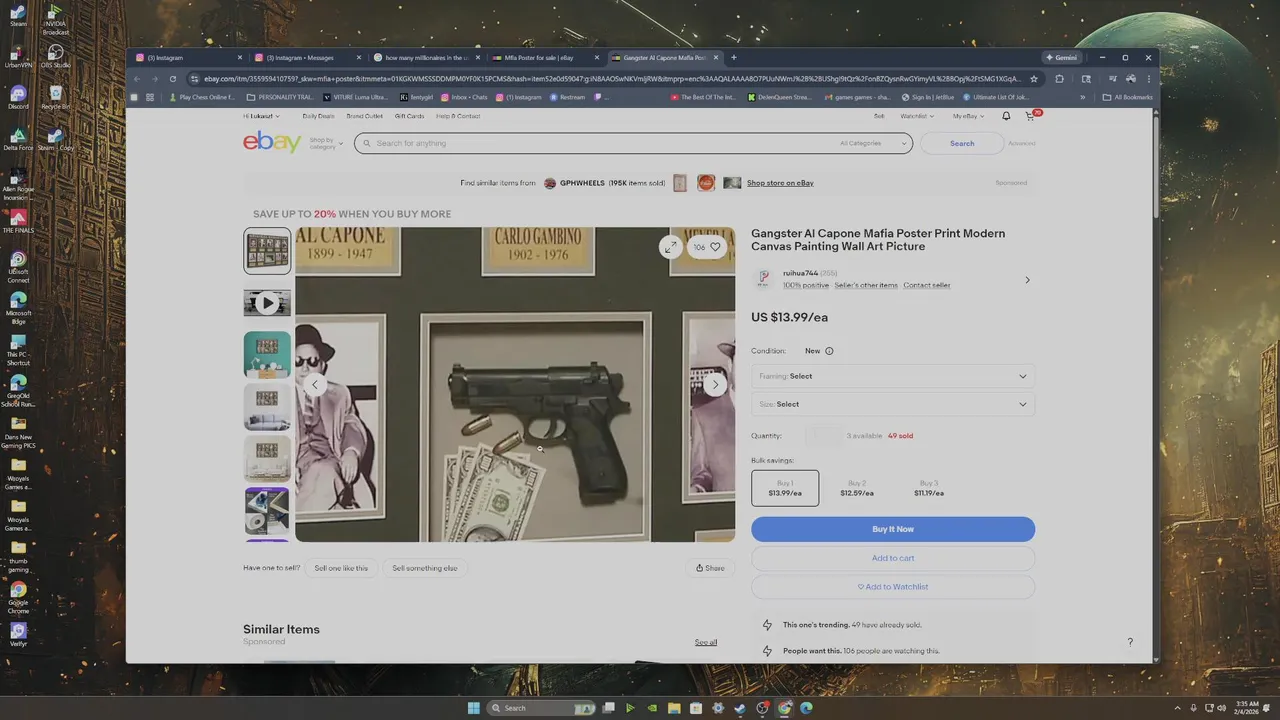Open Microsoft Edge from the taskbar
This screenshot has width=1280, height=720.
(806, 708)
